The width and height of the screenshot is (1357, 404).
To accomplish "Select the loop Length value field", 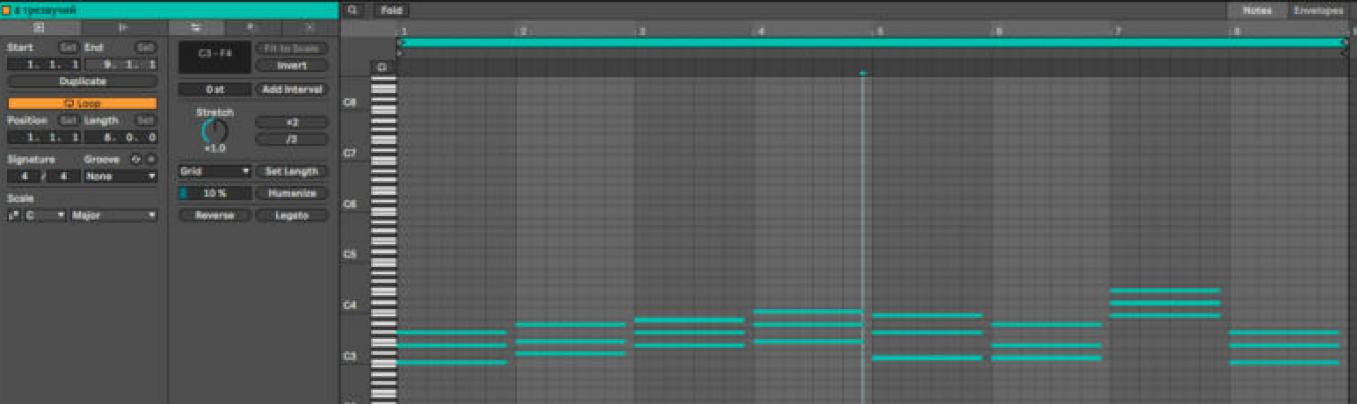I will 121,137.
